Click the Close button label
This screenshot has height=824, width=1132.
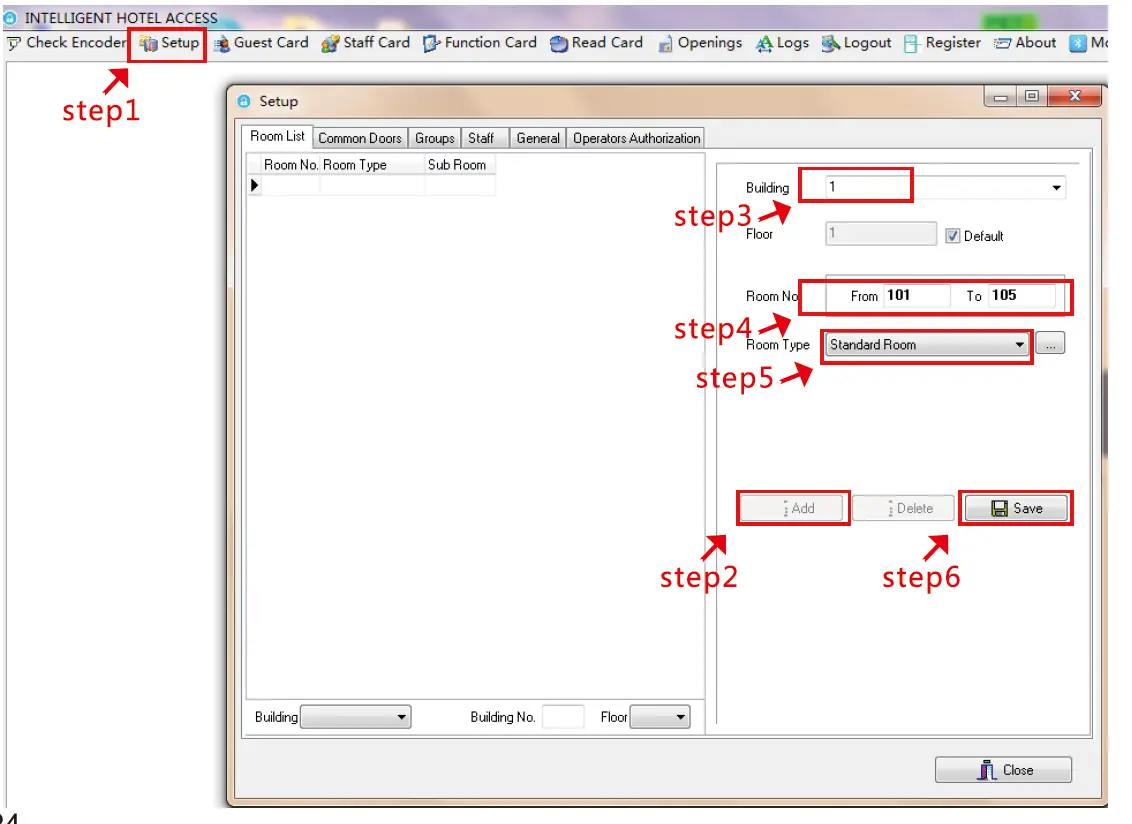1018,770
